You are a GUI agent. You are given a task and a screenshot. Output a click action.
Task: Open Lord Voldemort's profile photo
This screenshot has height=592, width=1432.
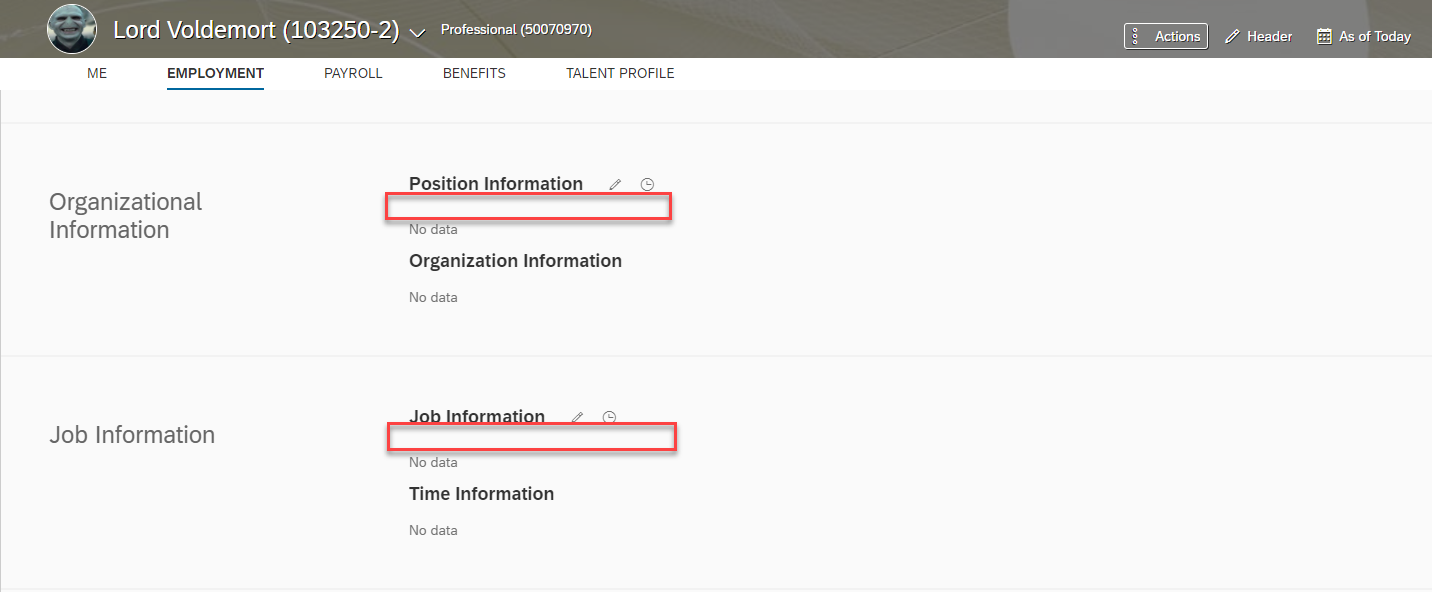click(x=72, y=29)
